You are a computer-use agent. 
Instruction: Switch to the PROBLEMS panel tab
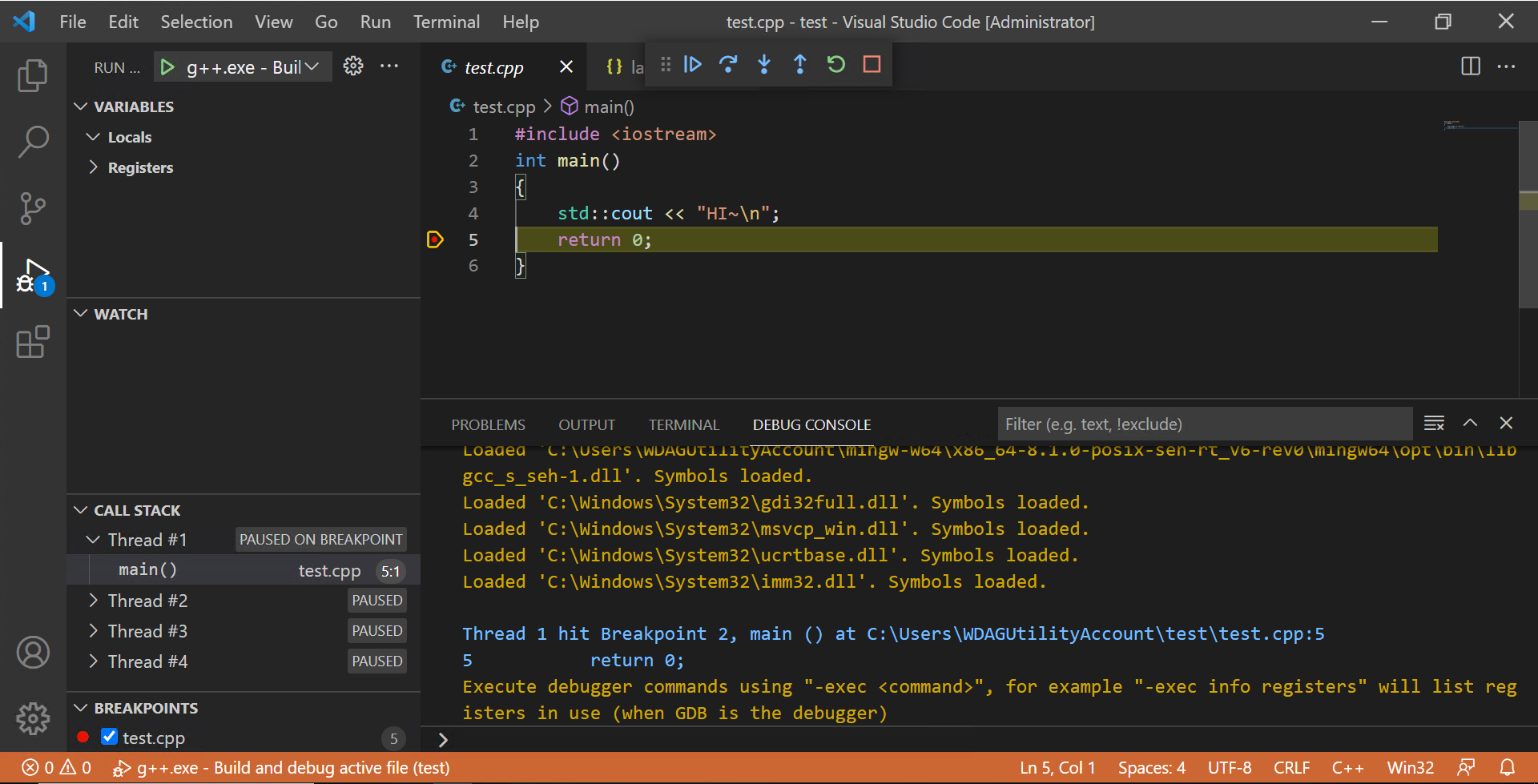488,424
